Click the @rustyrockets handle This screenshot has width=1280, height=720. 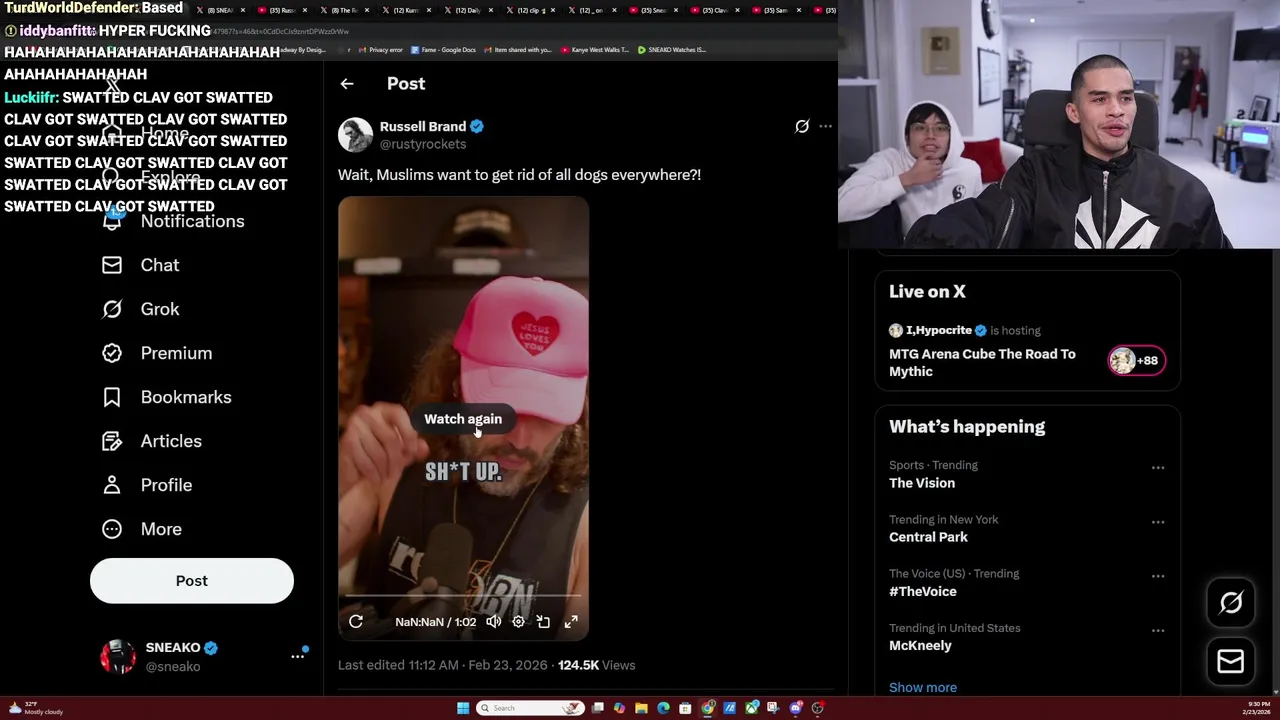(x=423, y=144)
